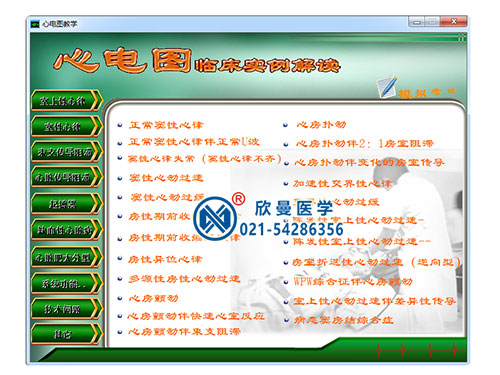The width and height of the screenshot is (500, 375).
Task: Open the 心脏传导阻滞 category
Action: click(x=66, y=177)
